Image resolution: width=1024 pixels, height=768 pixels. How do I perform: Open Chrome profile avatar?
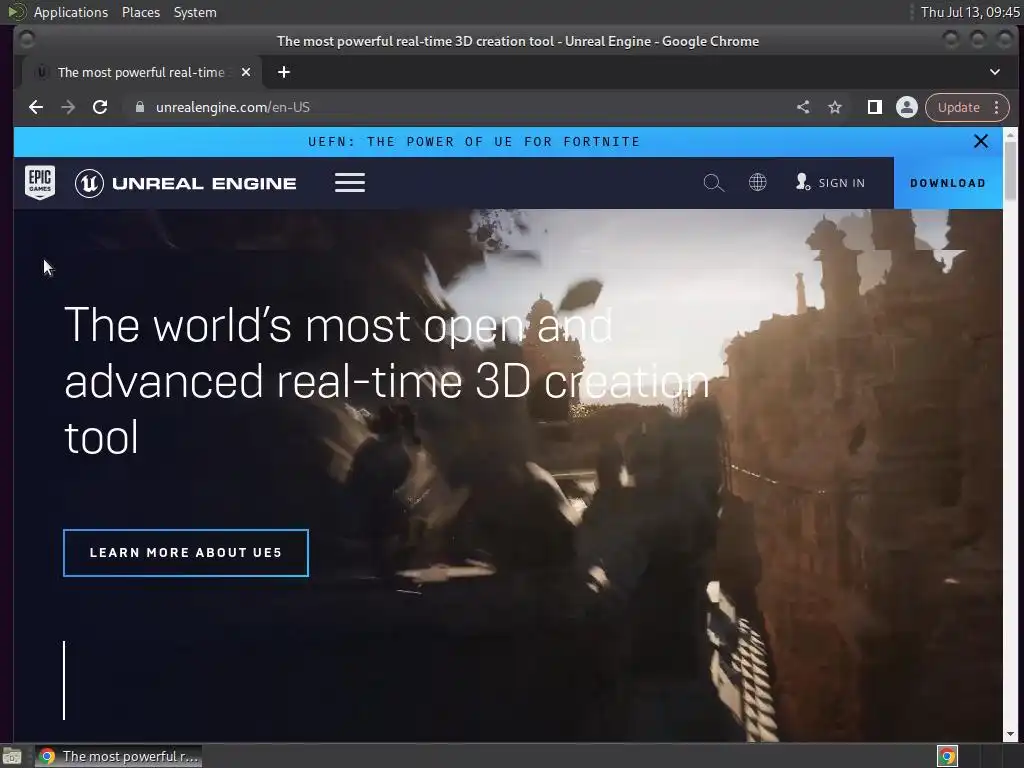(906, 107)
